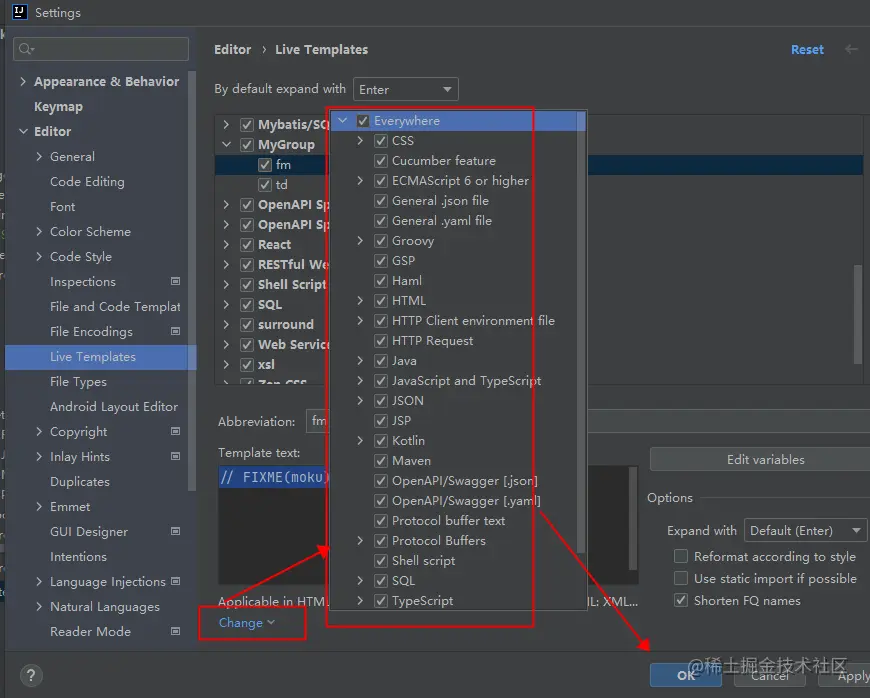This screenshot has height=698, width=870.
Task: Toggle the MyGroup group checkbox
Action: pos(247,145)
